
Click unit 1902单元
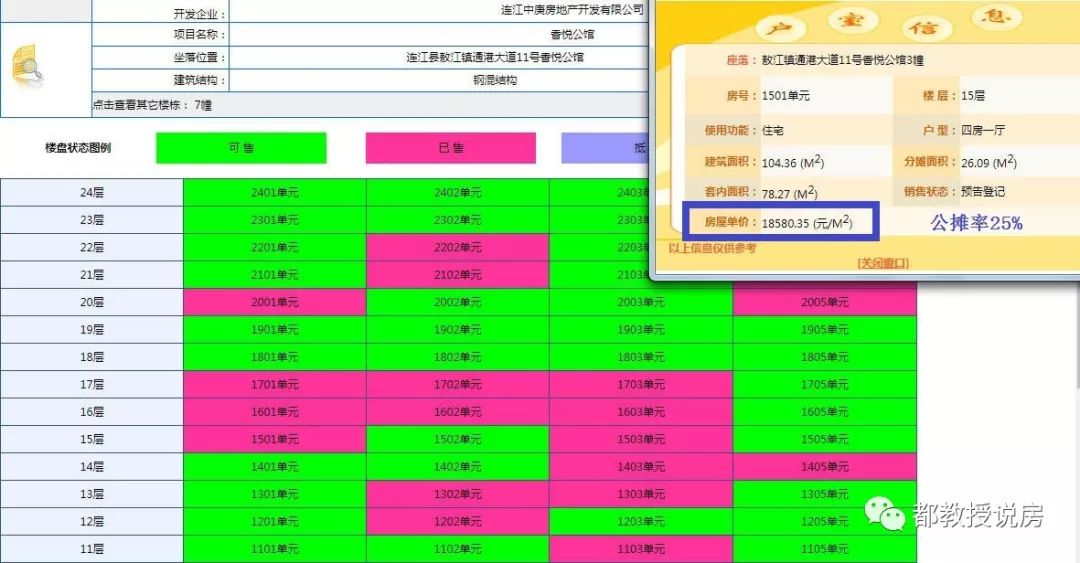(x=457, y=330)
